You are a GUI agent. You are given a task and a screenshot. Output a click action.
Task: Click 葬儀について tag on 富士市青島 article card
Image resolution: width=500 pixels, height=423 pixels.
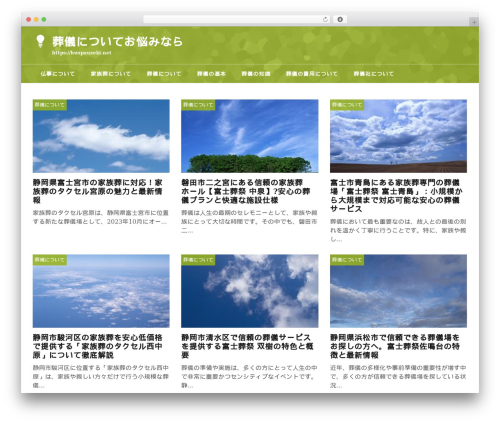pos(347,105)
